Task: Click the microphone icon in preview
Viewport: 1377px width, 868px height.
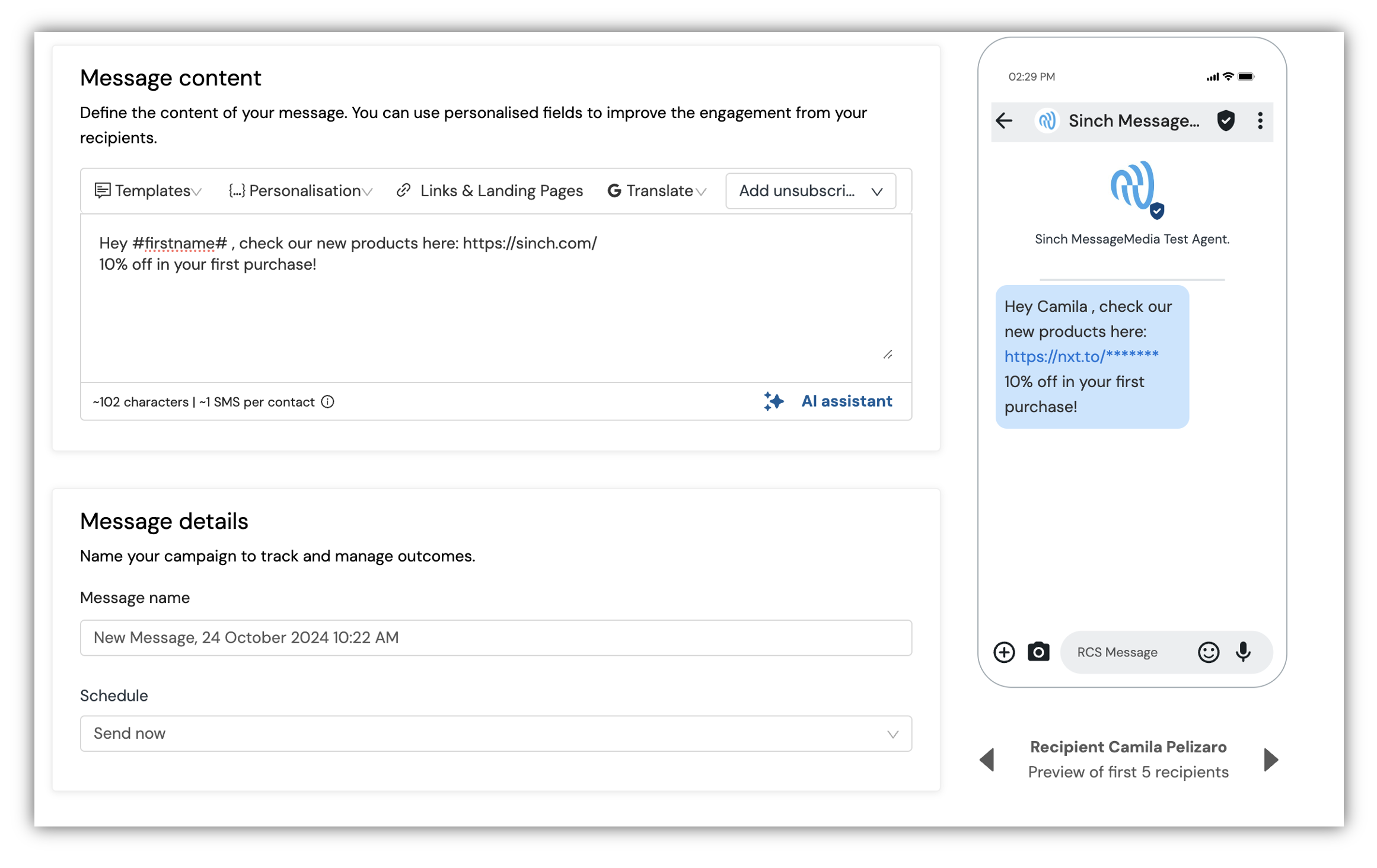Action: pyautogui.click(x=1244, y=652)
